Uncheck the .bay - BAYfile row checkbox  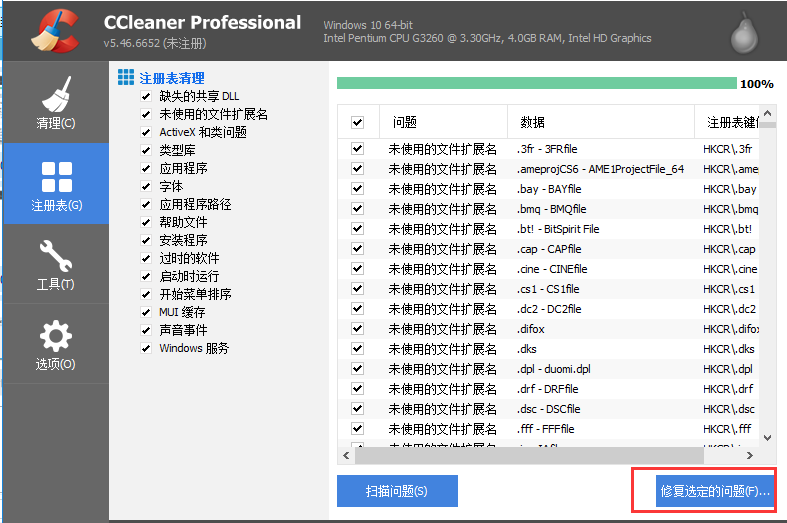[357, 189]
